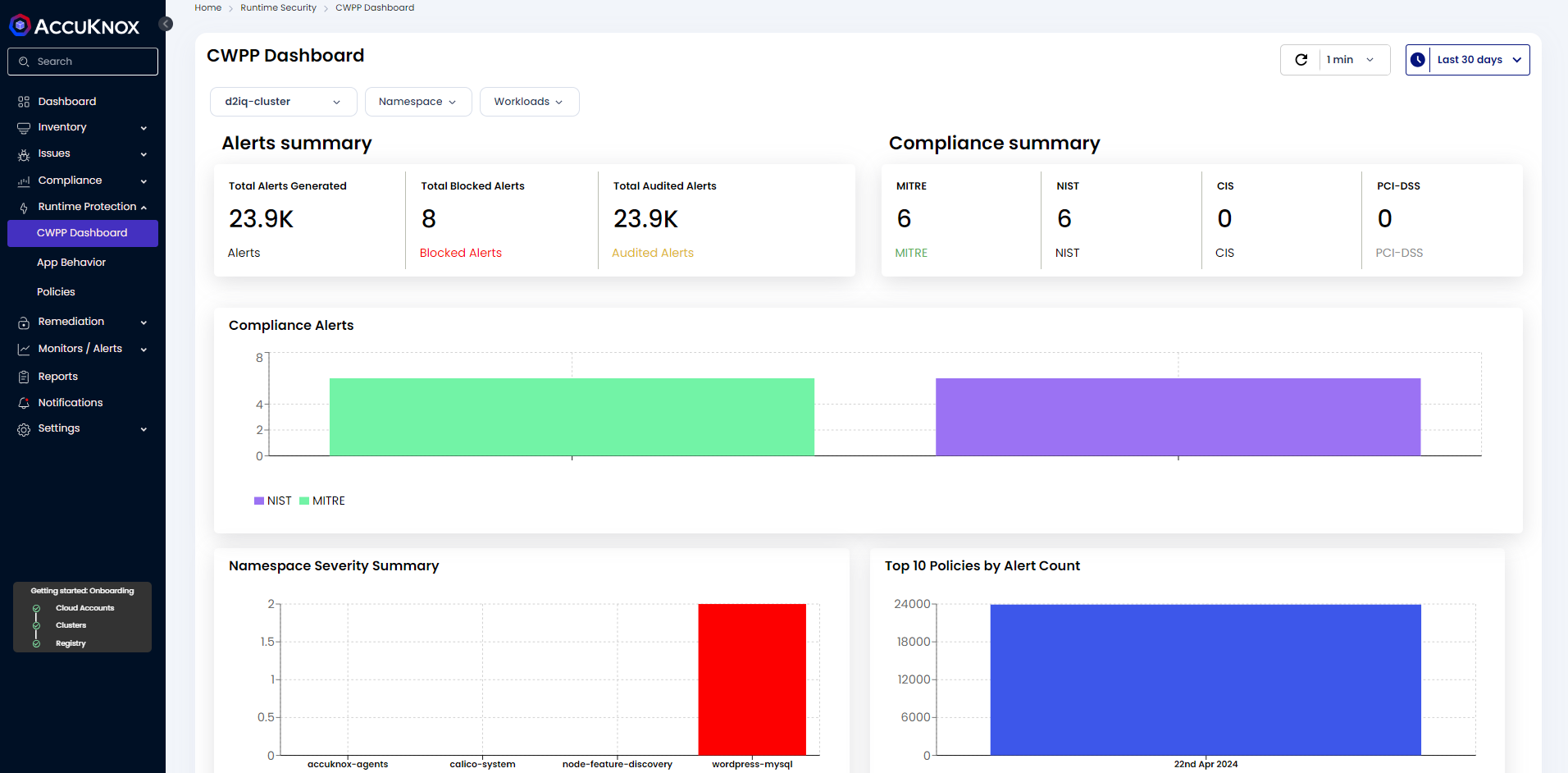
Task: Click the Monitors / Alerts graph icon
Action: (x=24, y=350)
